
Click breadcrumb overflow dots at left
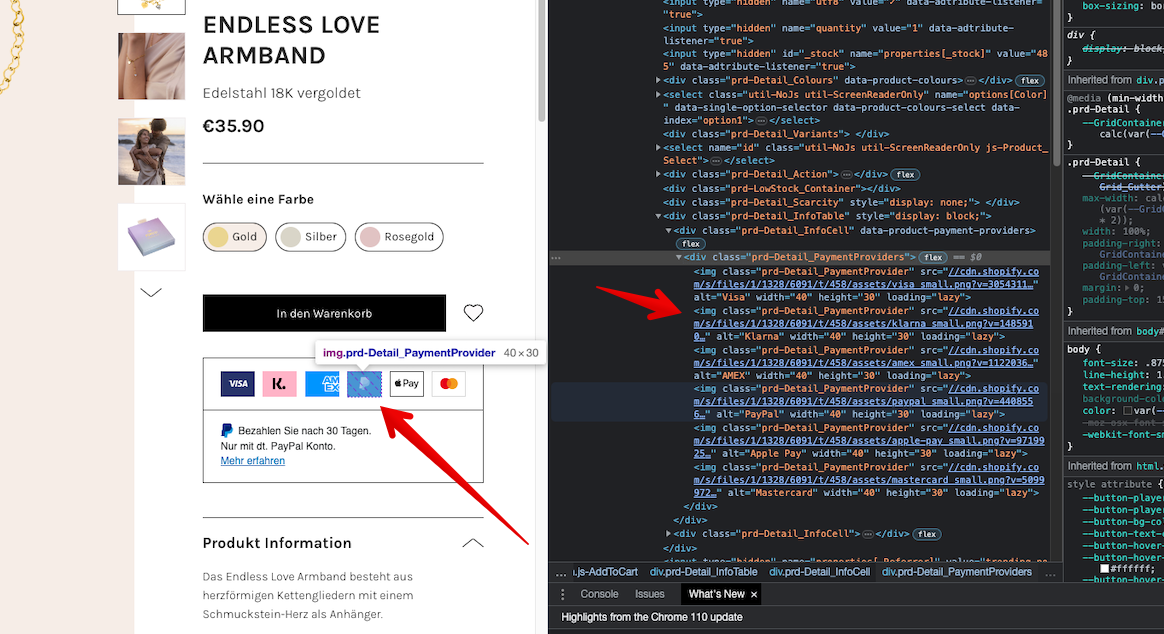click(x=561, y=572)
